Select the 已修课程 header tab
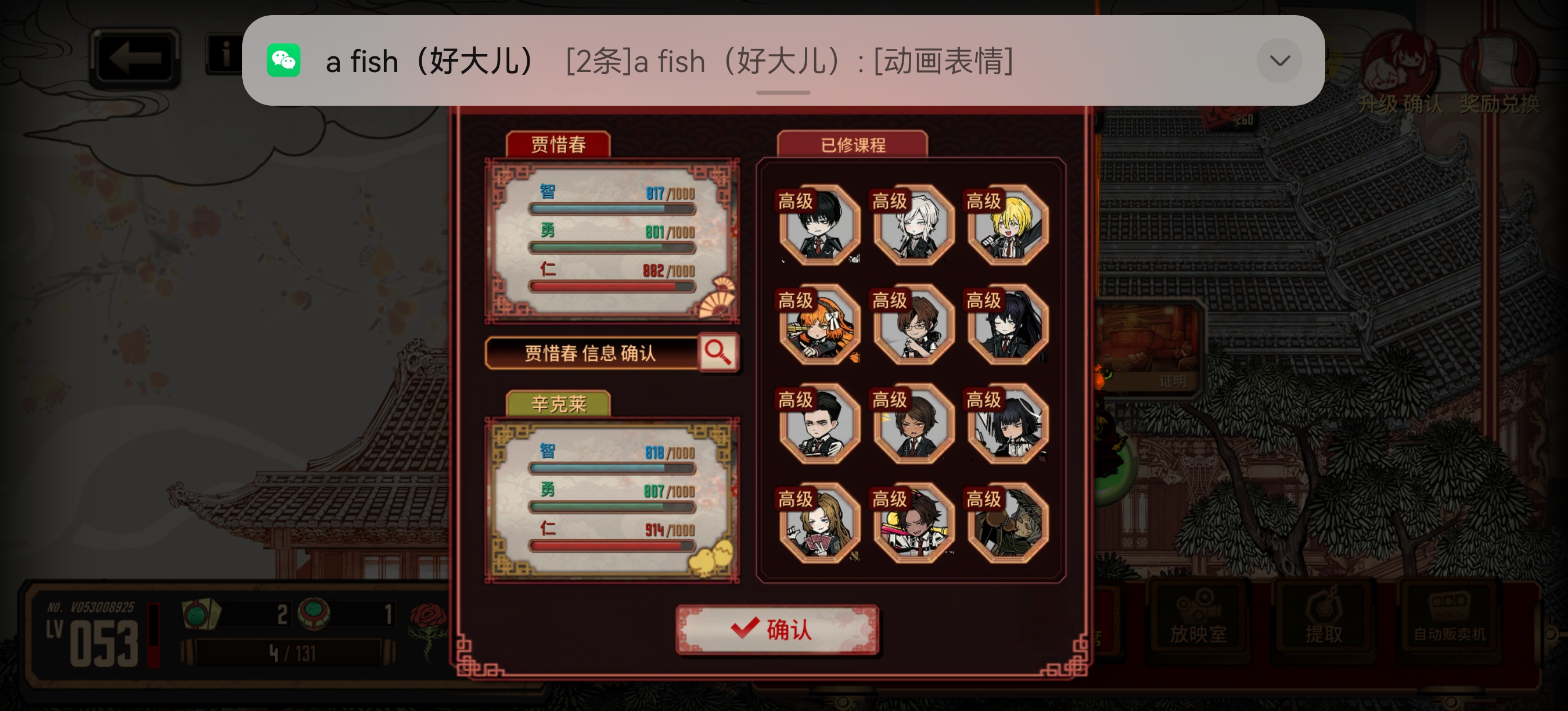 [x=852, y=145]
